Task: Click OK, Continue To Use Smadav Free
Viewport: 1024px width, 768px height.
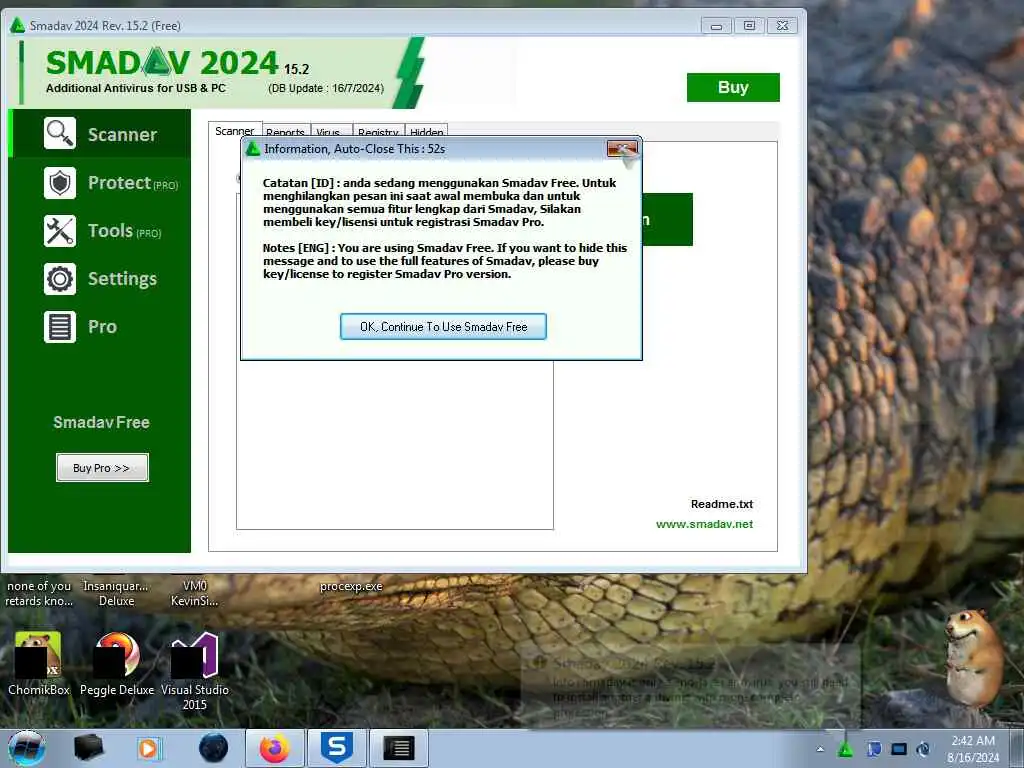Action: (x=443, y=327)
